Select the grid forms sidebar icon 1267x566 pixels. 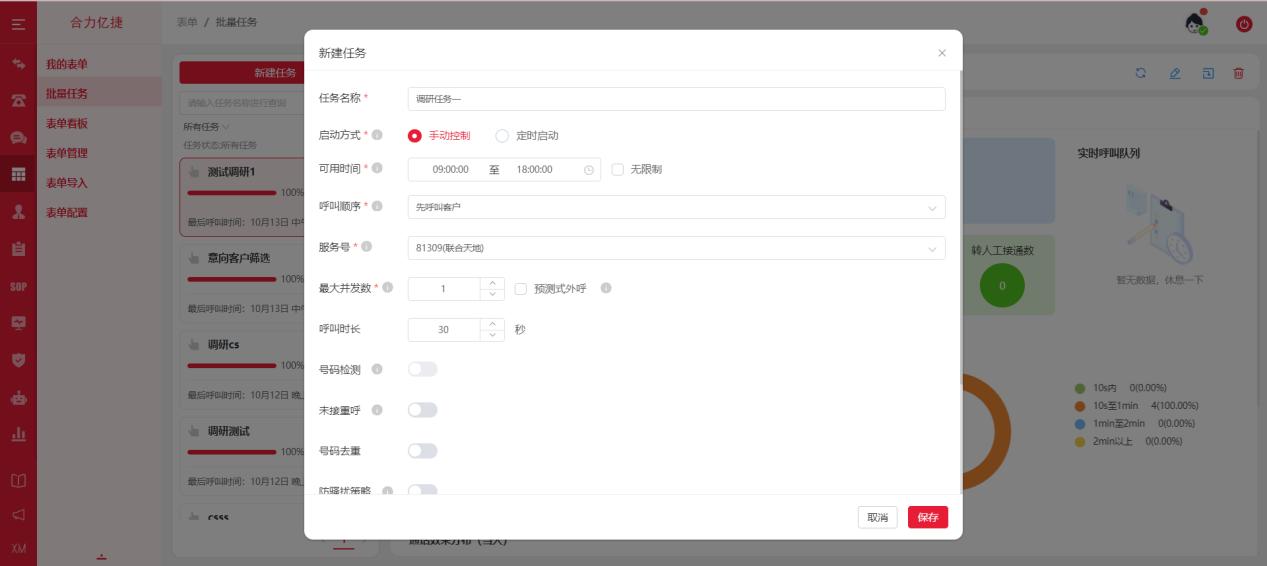pos(18,174)
